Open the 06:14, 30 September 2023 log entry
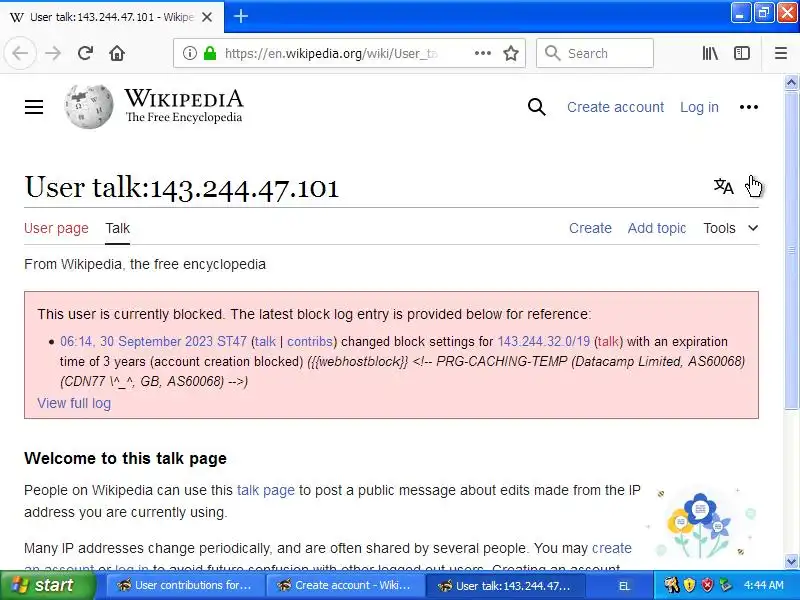The image size is (800, 600). pos(136,341)
